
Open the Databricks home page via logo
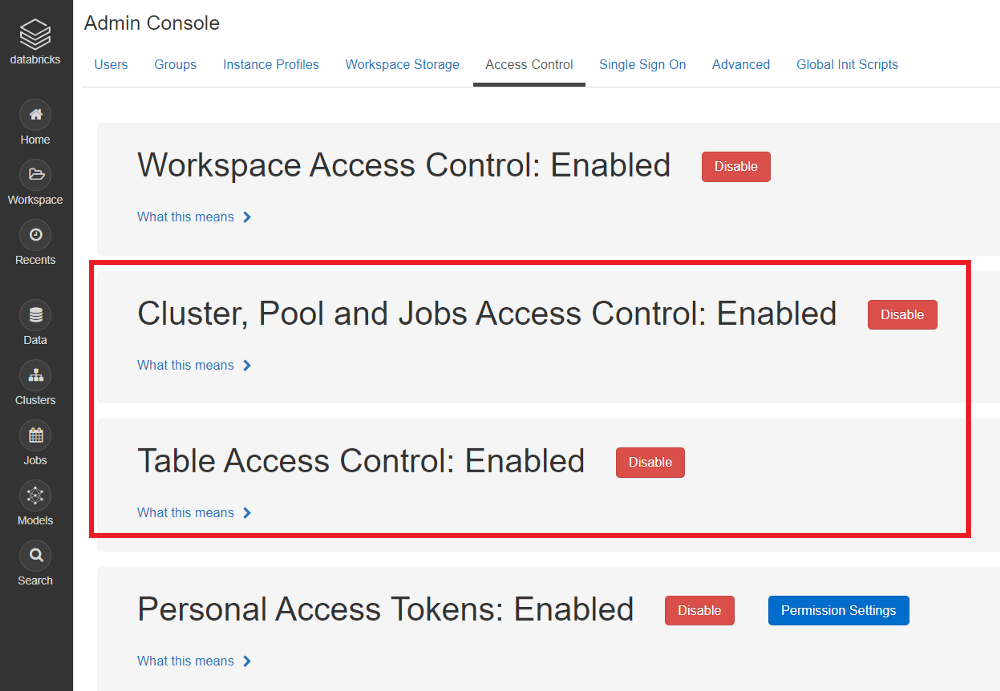point(35,35)
